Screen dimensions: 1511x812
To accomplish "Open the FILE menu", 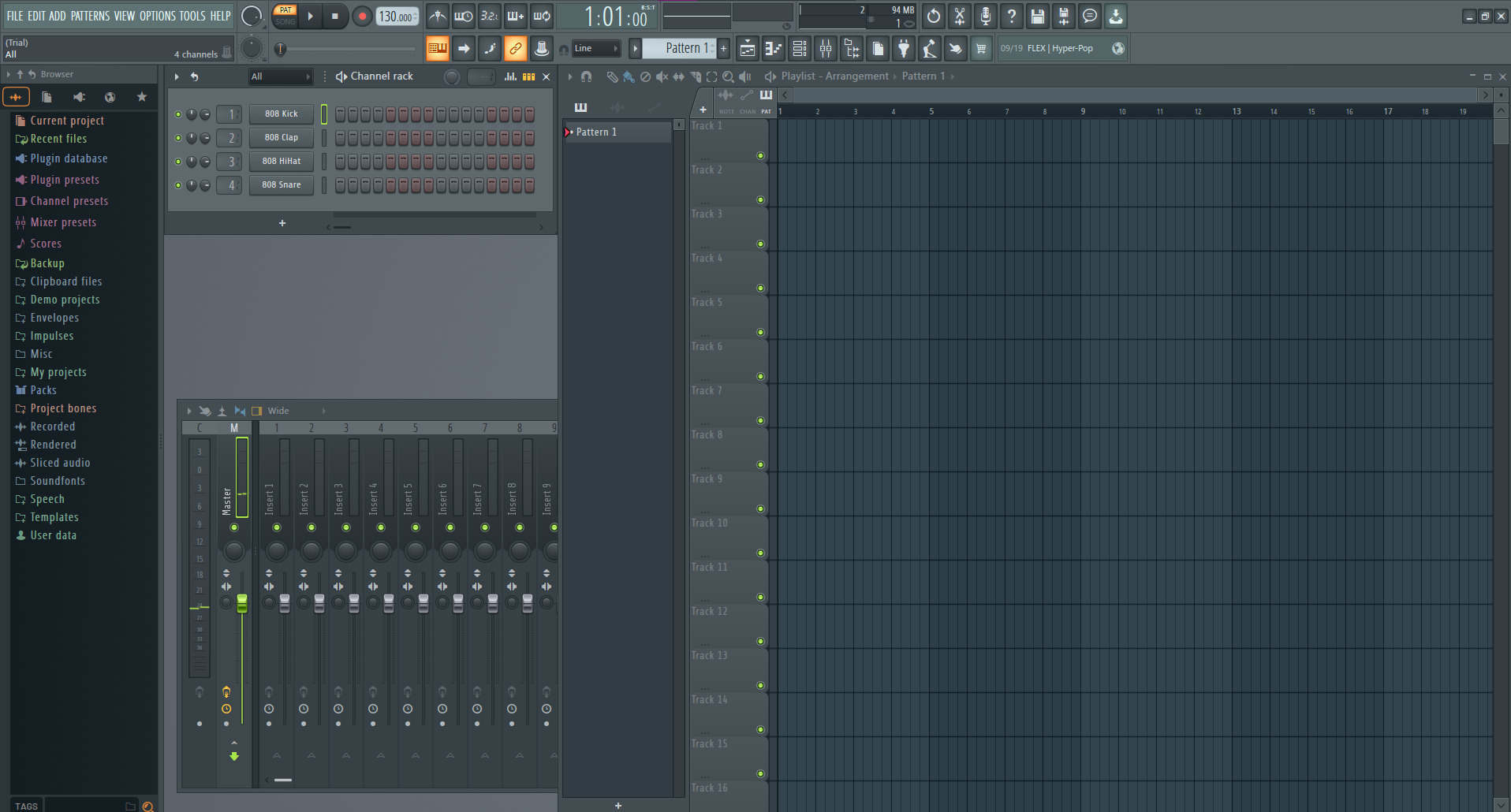I will (x=15, y=16).
